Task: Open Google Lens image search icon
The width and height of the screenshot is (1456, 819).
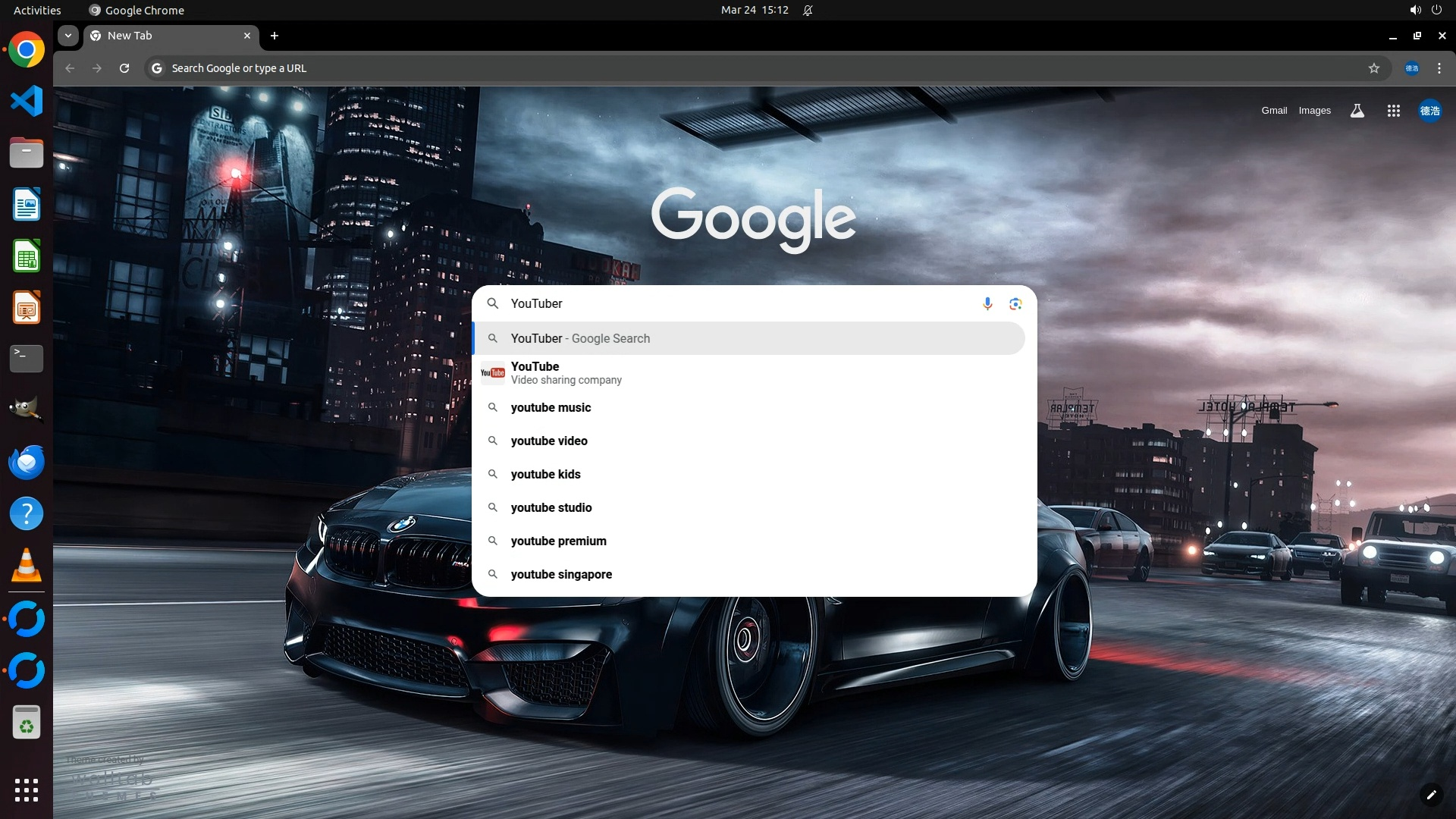Action: click(x=1015, y=303)
